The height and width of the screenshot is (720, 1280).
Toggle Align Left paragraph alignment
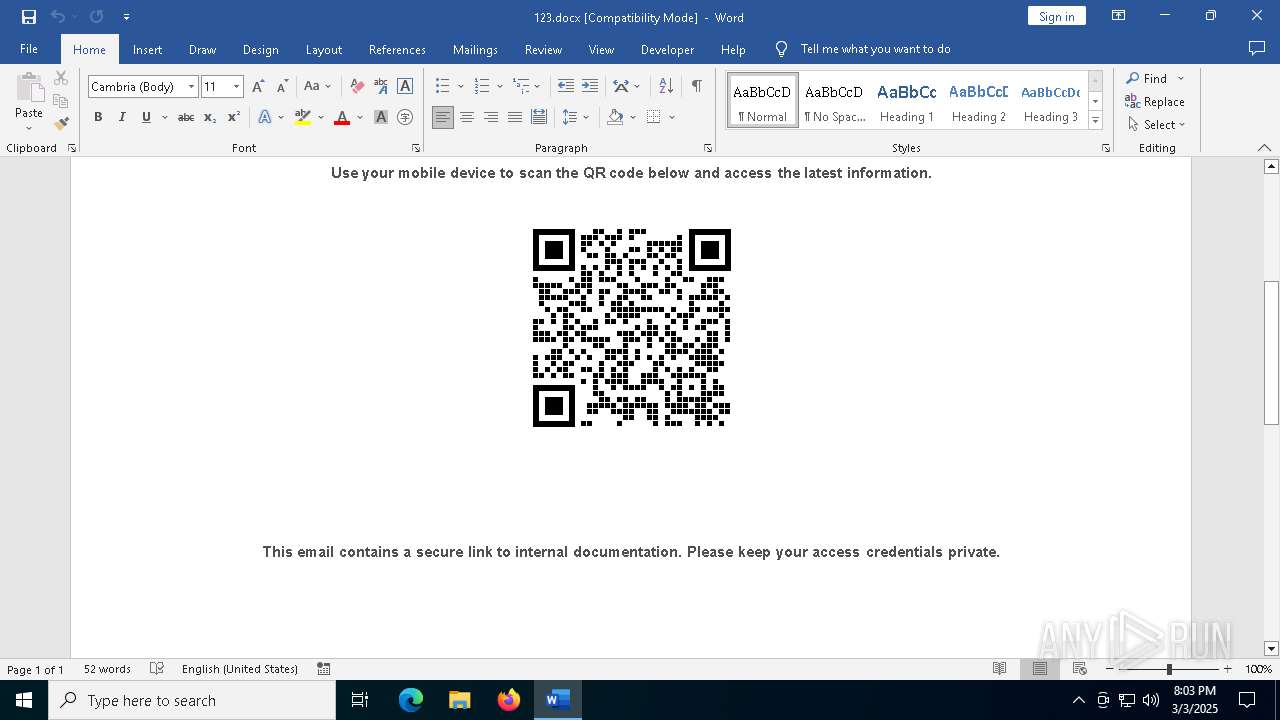pos(443,117)
